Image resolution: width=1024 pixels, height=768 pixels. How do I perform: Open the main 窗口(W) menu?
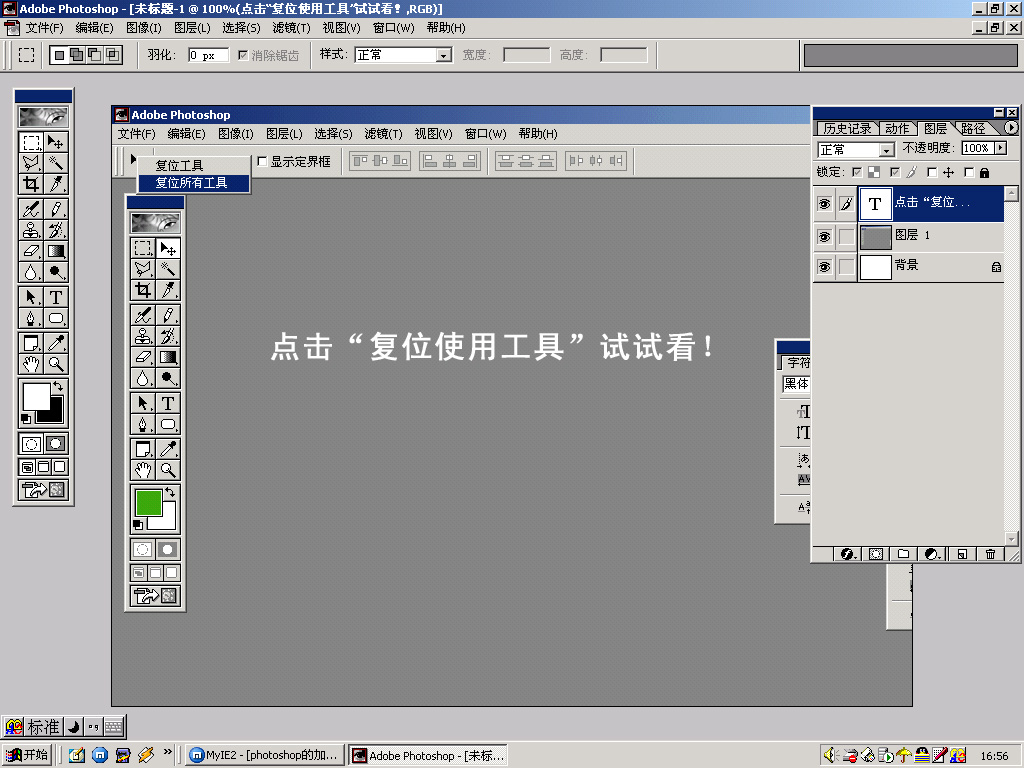tap(393, 28)
